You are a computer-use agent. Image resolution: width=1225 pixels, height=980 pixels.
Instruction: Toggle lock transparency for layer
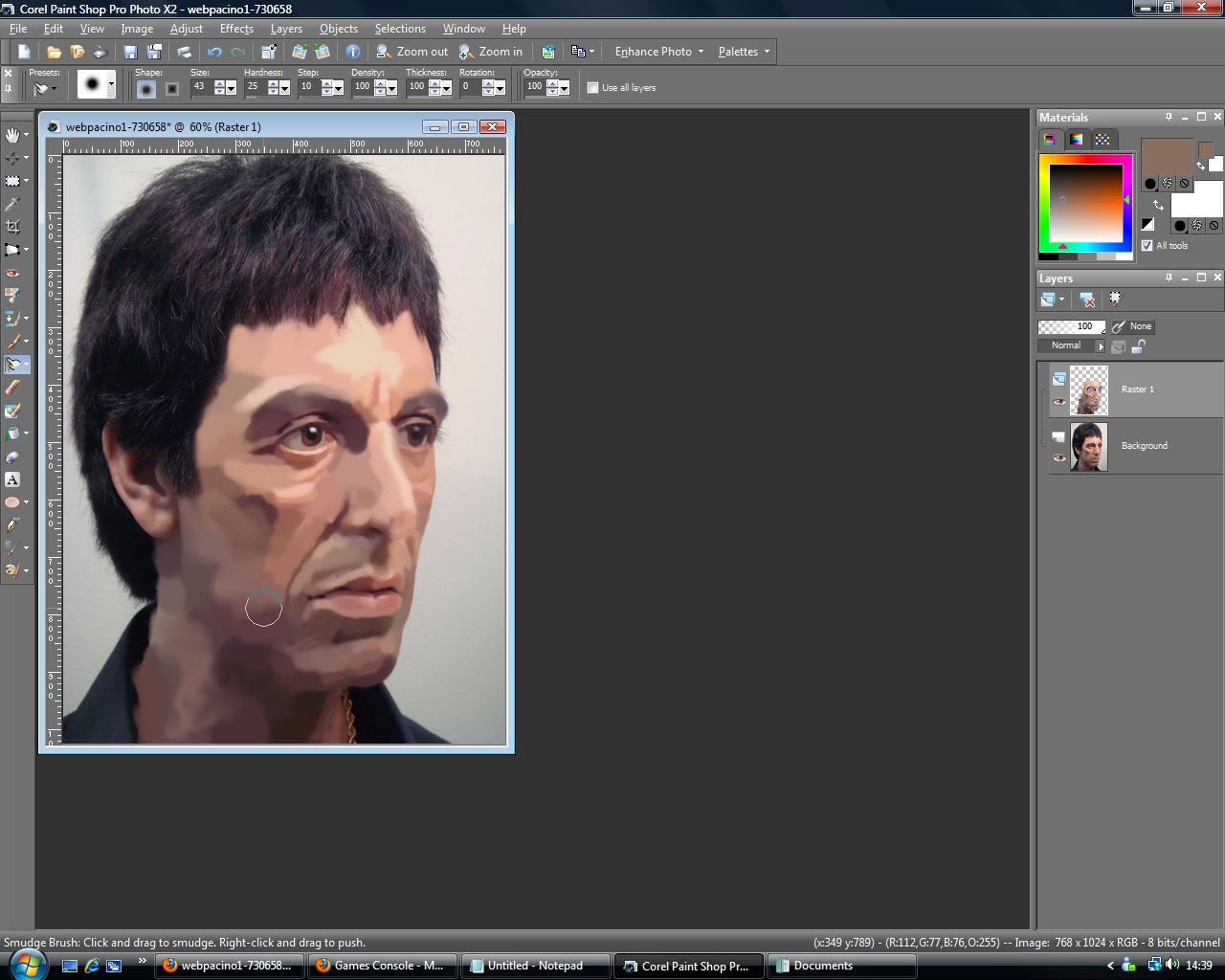[x=1140, y=346]
